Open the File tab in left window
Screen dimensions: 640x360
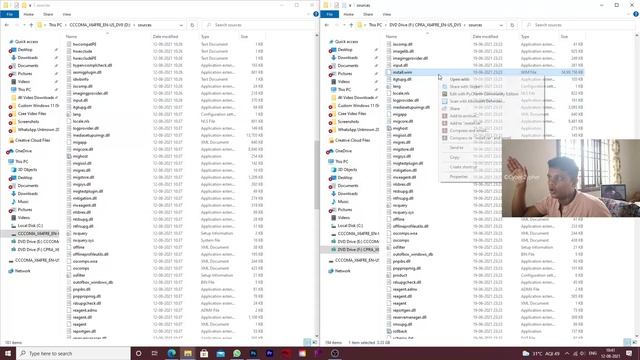[9, 14]
